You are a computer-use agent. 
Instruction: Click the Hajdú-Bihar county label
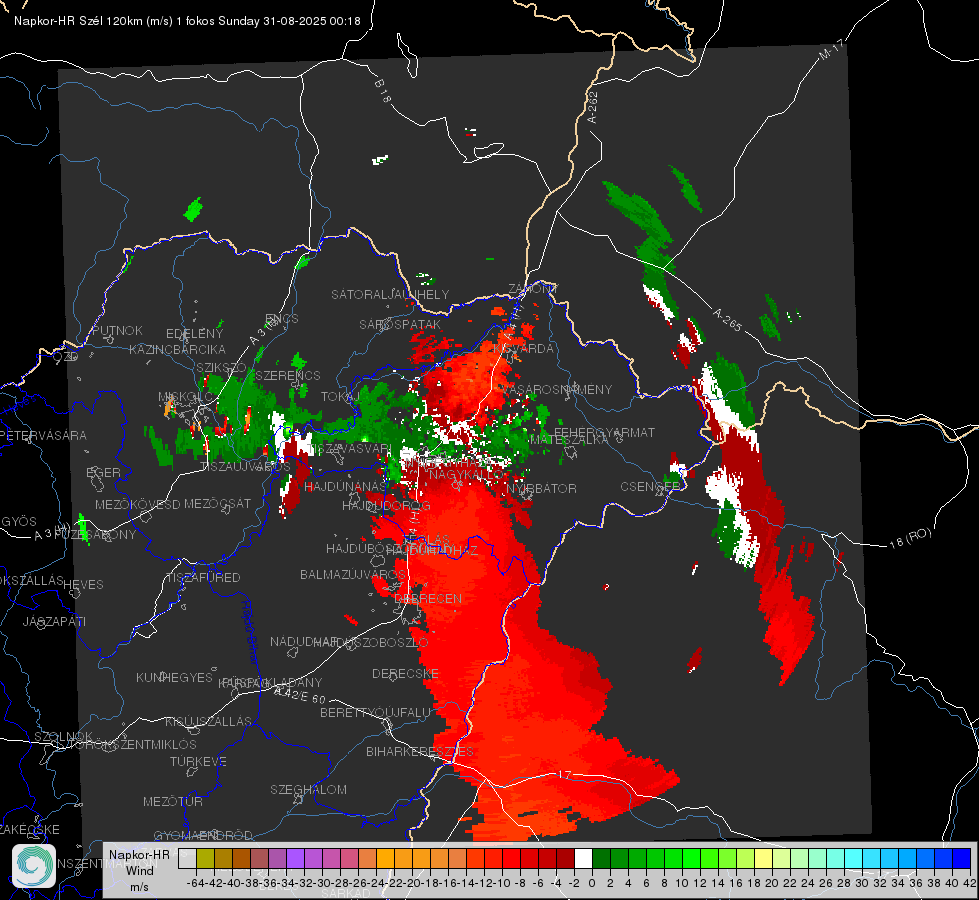coord(250,631)
